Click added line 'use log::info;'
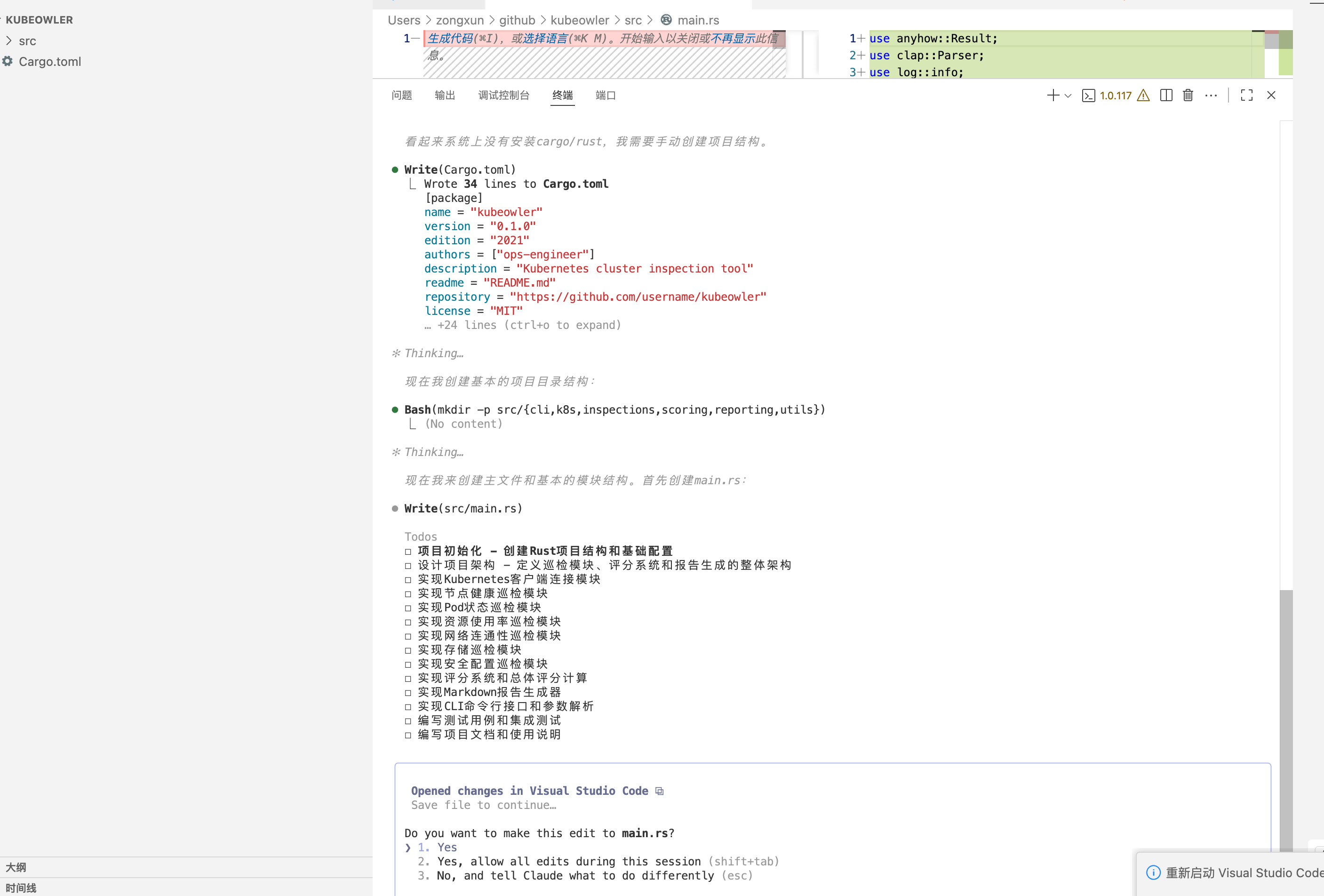This screenshot has height=896, width=1324. pos(916,72)
